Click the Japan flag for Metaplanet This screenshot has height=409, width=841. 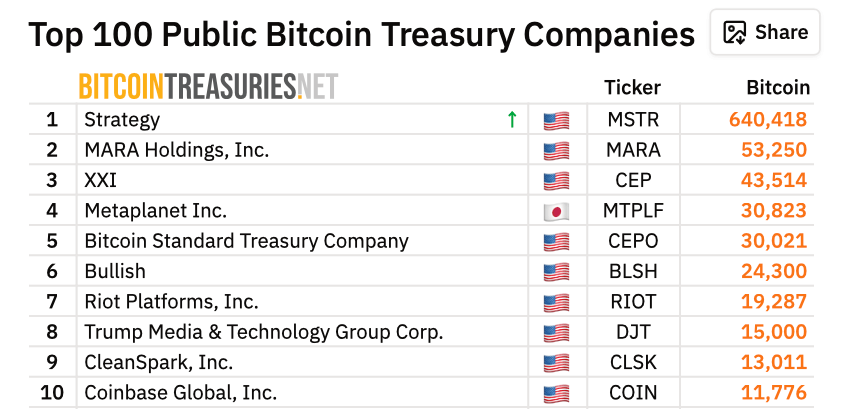tap(556, 212)
